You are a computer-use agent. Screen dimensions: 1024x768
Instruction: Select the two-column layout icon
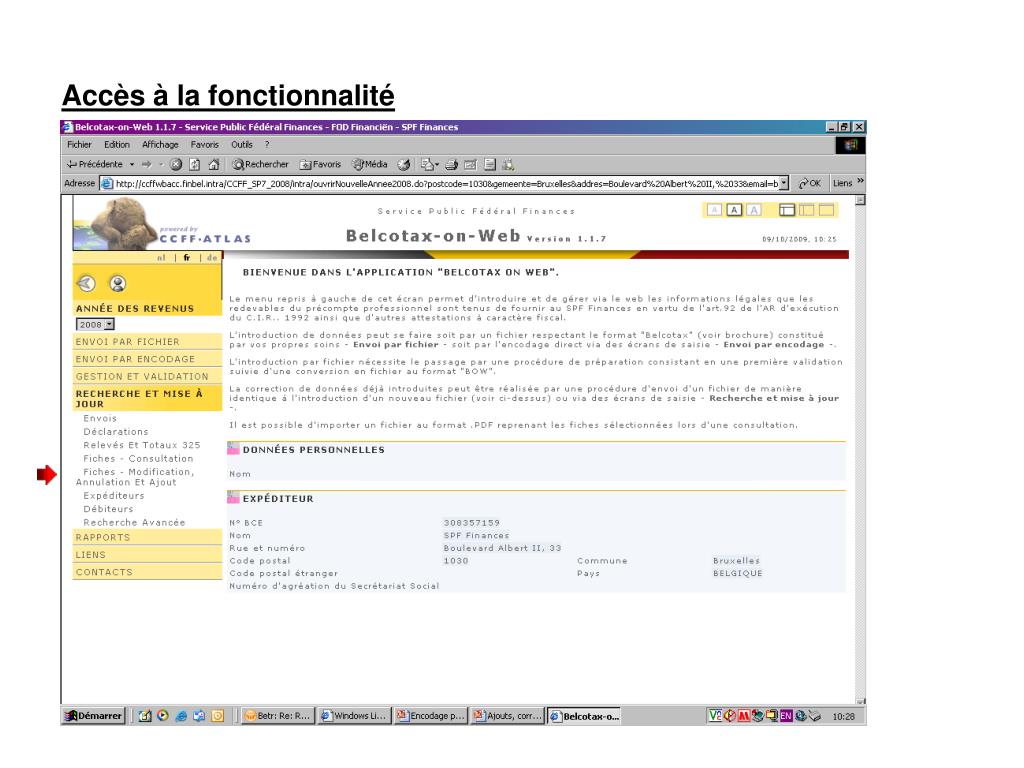tap(807, 210)
